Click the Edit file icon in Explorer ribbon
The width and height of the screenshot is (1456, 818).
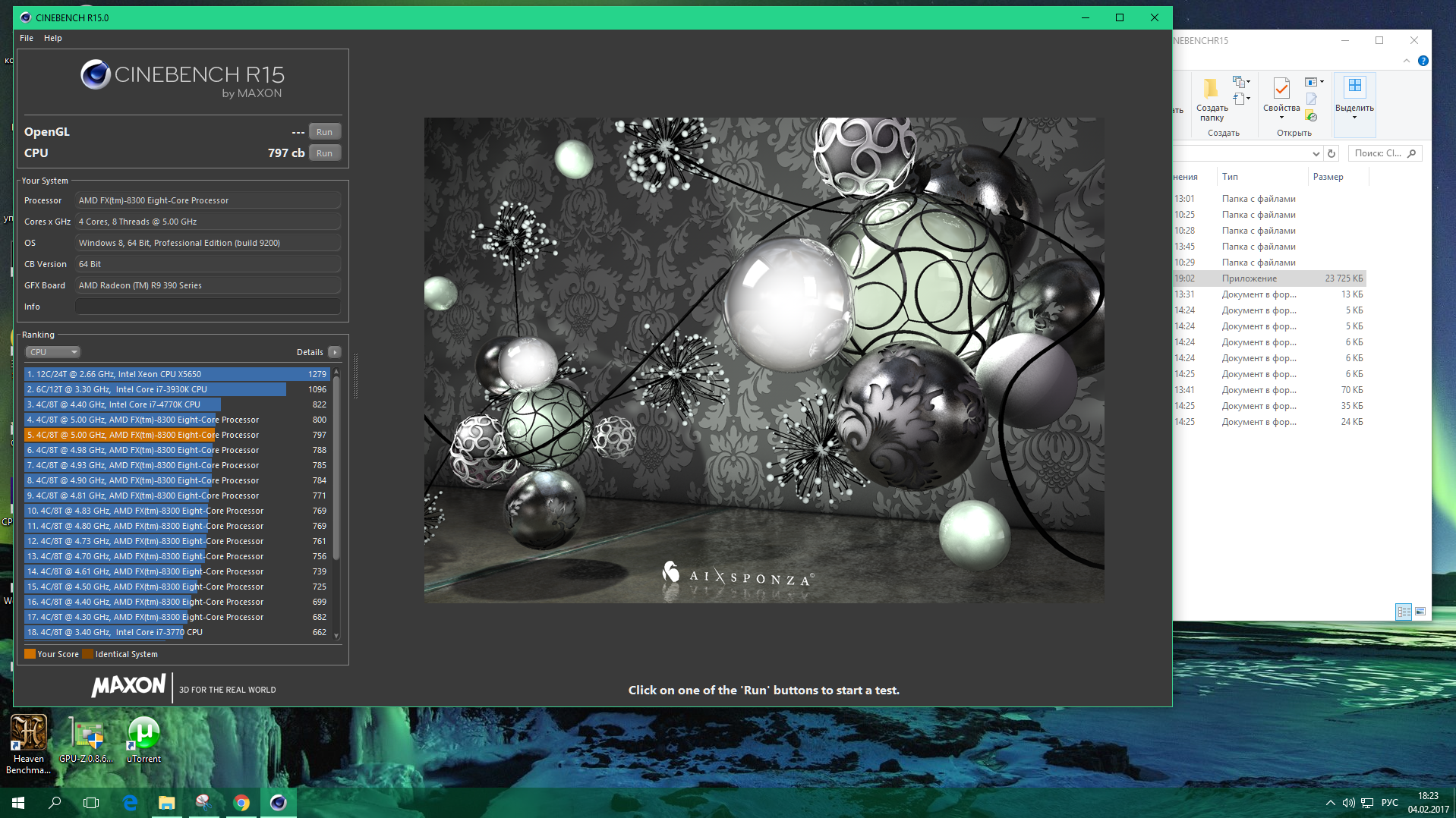click(1311, 99)
